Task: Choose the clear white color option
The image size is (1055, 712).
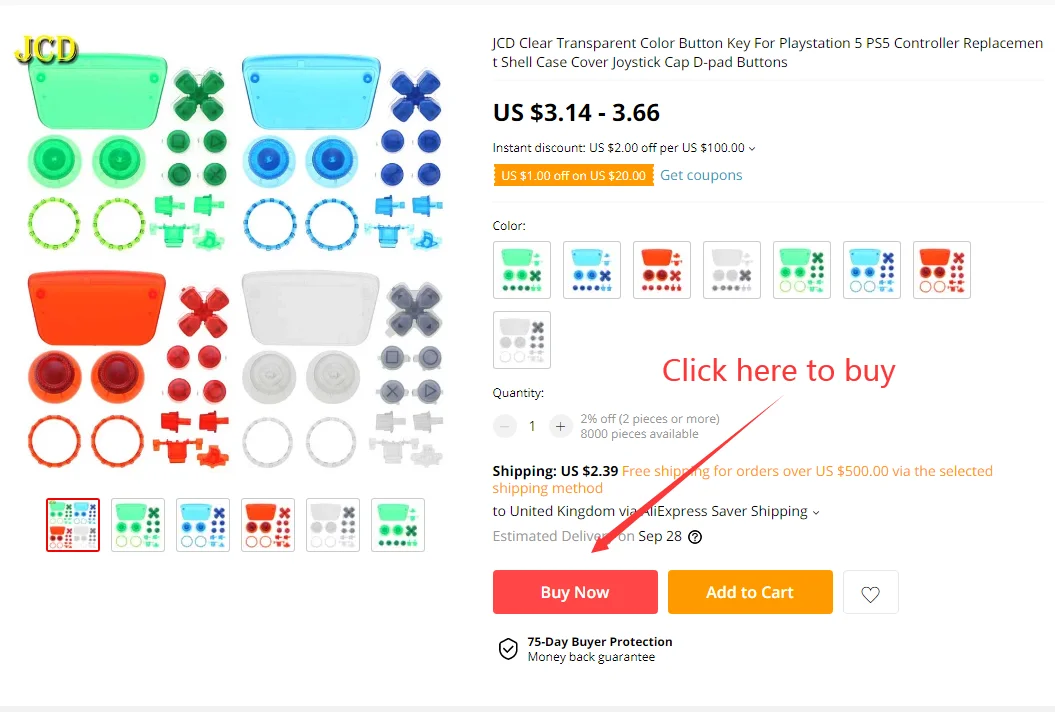Action: click(x=732, y=270)
